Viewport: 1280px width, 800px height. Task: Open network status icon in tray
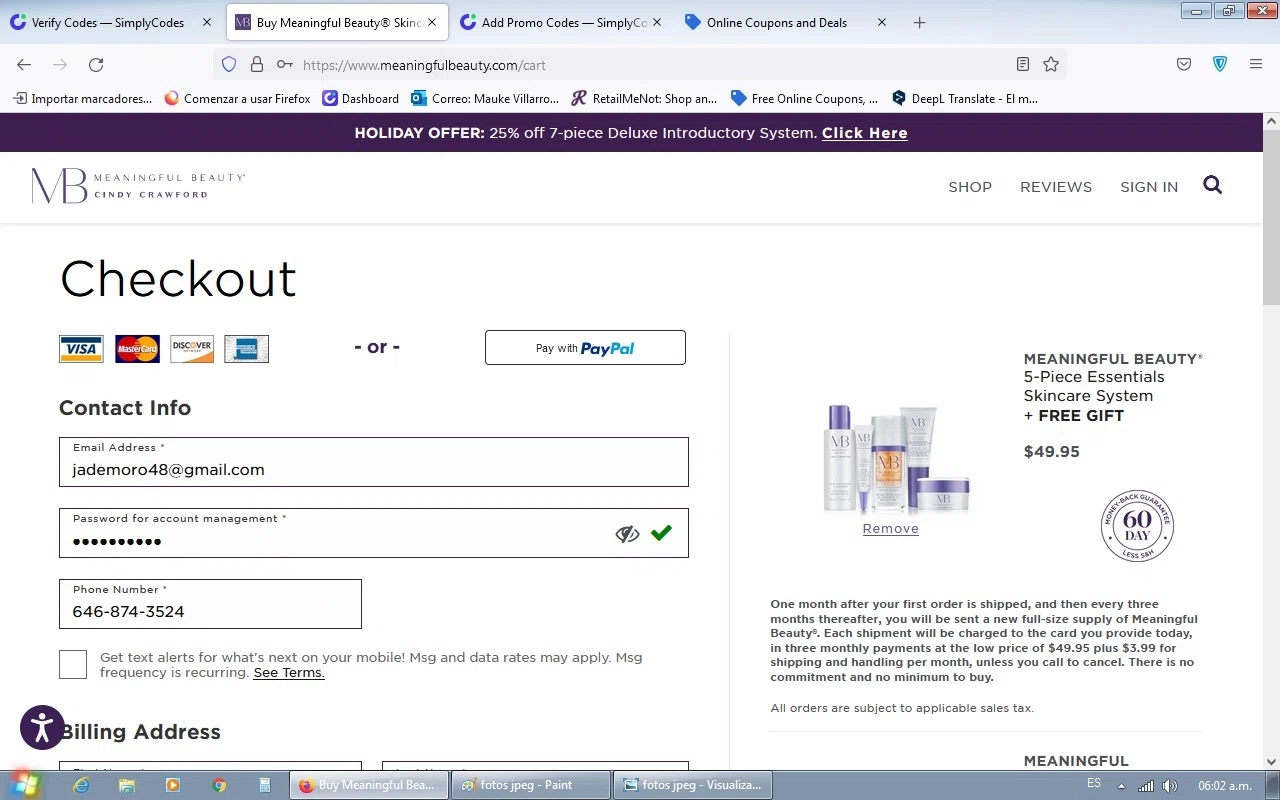[x=1146, y=786]
